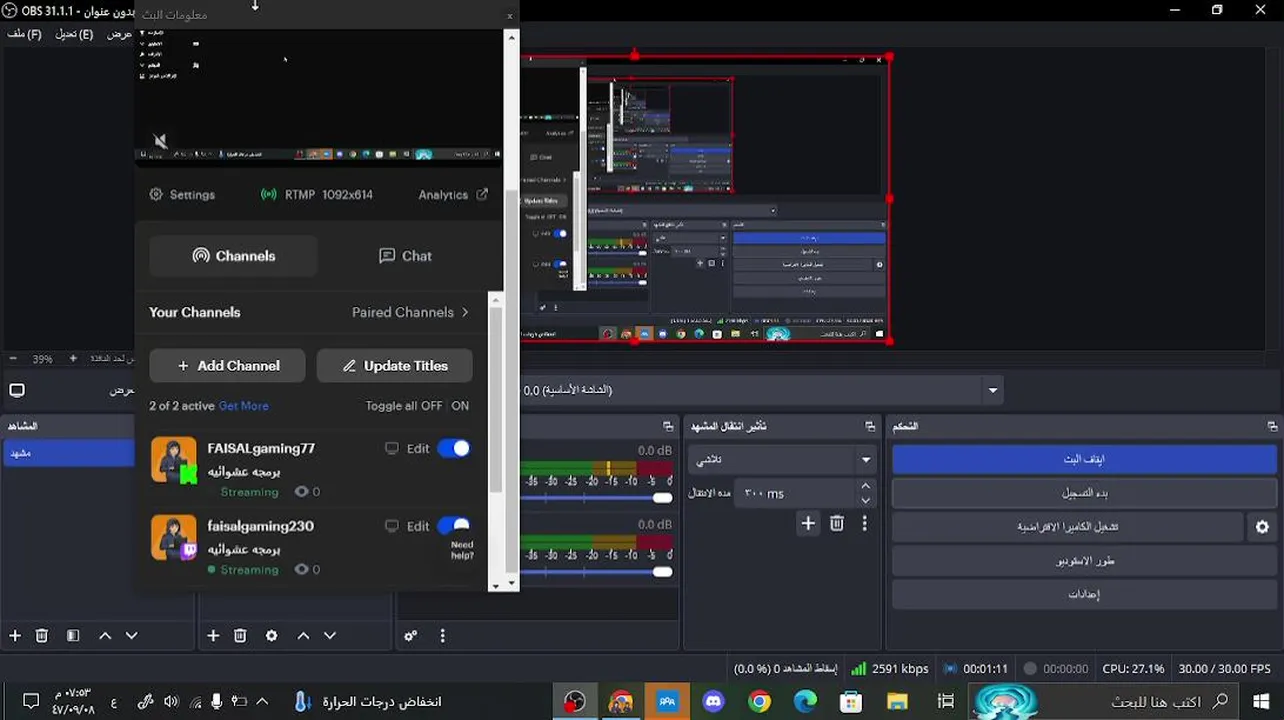Increase transition duration stepper up arrow
This screenshot has width=1284, height=720.
point(866,486)
